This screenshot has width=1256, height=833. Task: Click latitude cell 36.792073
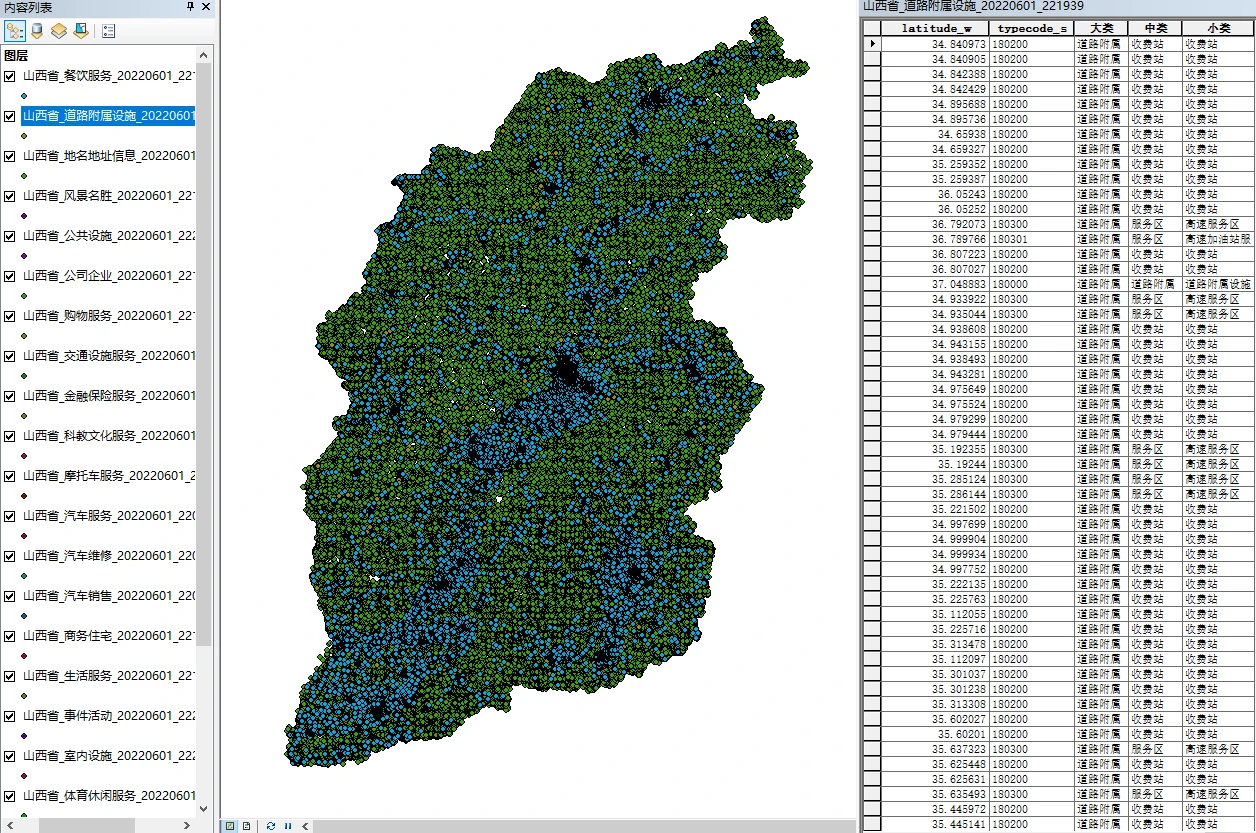(935, 224)
